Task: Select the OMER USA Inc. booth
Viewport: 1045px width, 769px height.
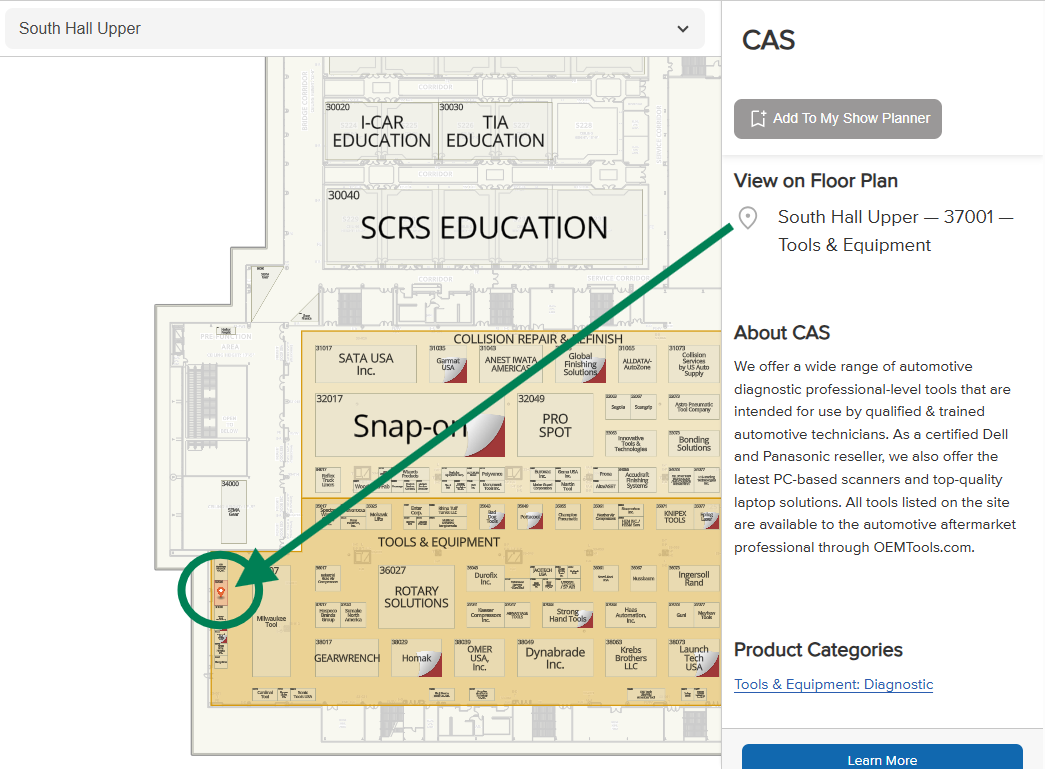Action: click(479, 658)
